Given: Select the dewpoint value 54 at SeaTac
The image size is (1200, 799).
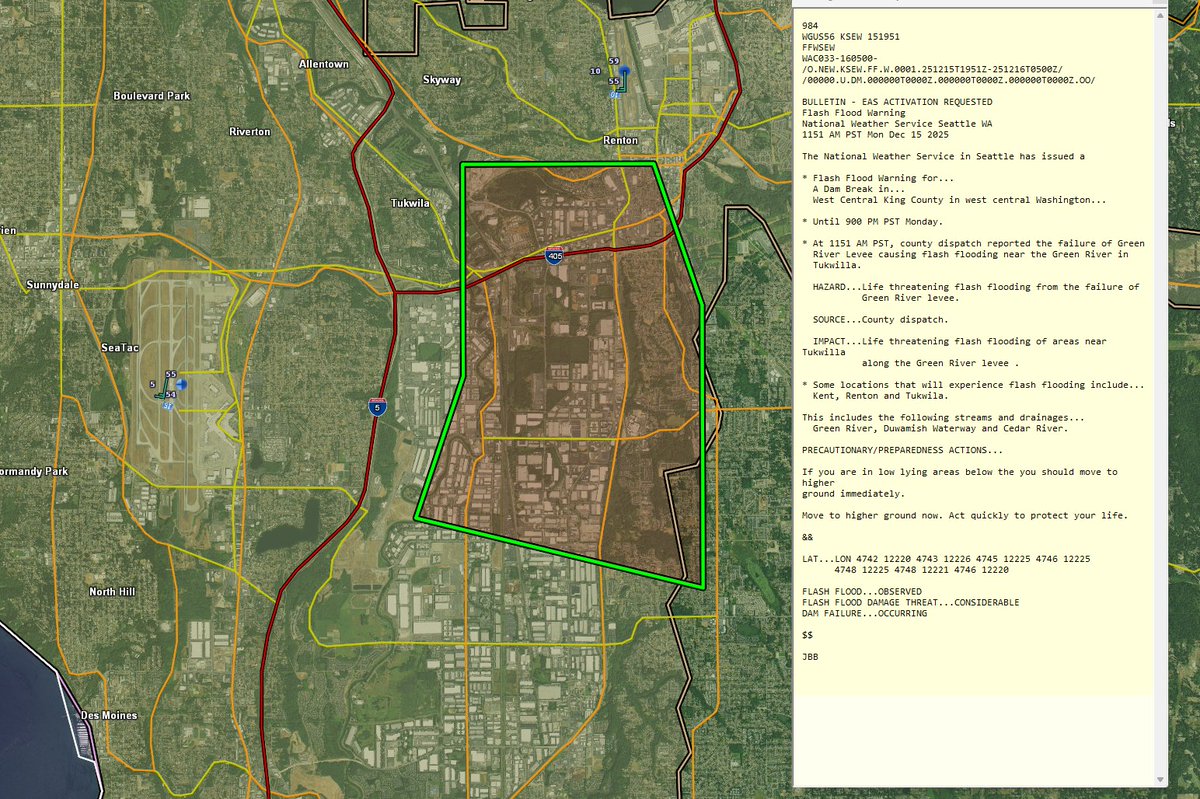Looking at the screenshot, I should coord(170,395).
